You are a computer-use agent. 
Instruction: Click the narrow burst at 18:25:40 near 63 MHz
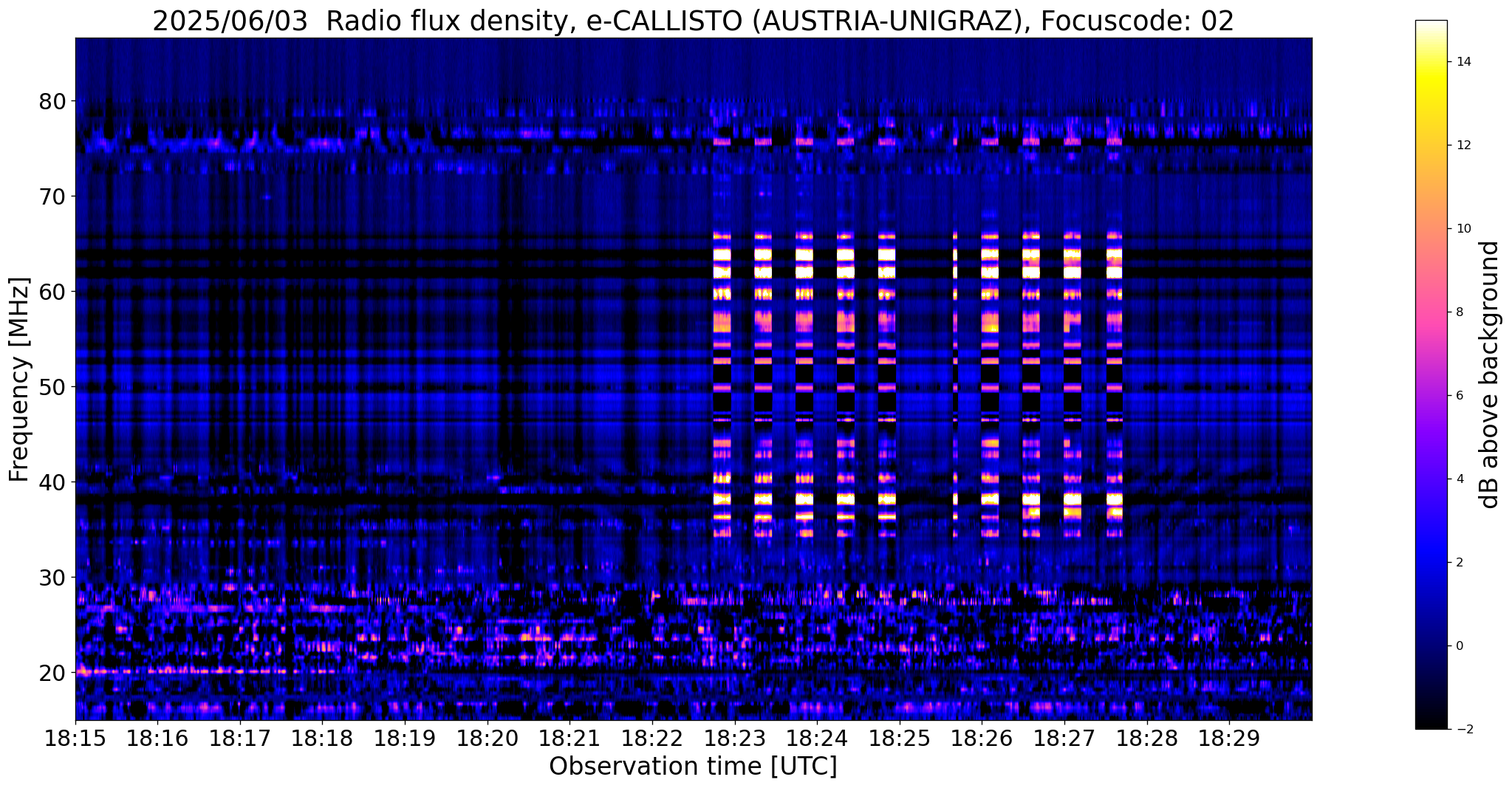point(955,264)
